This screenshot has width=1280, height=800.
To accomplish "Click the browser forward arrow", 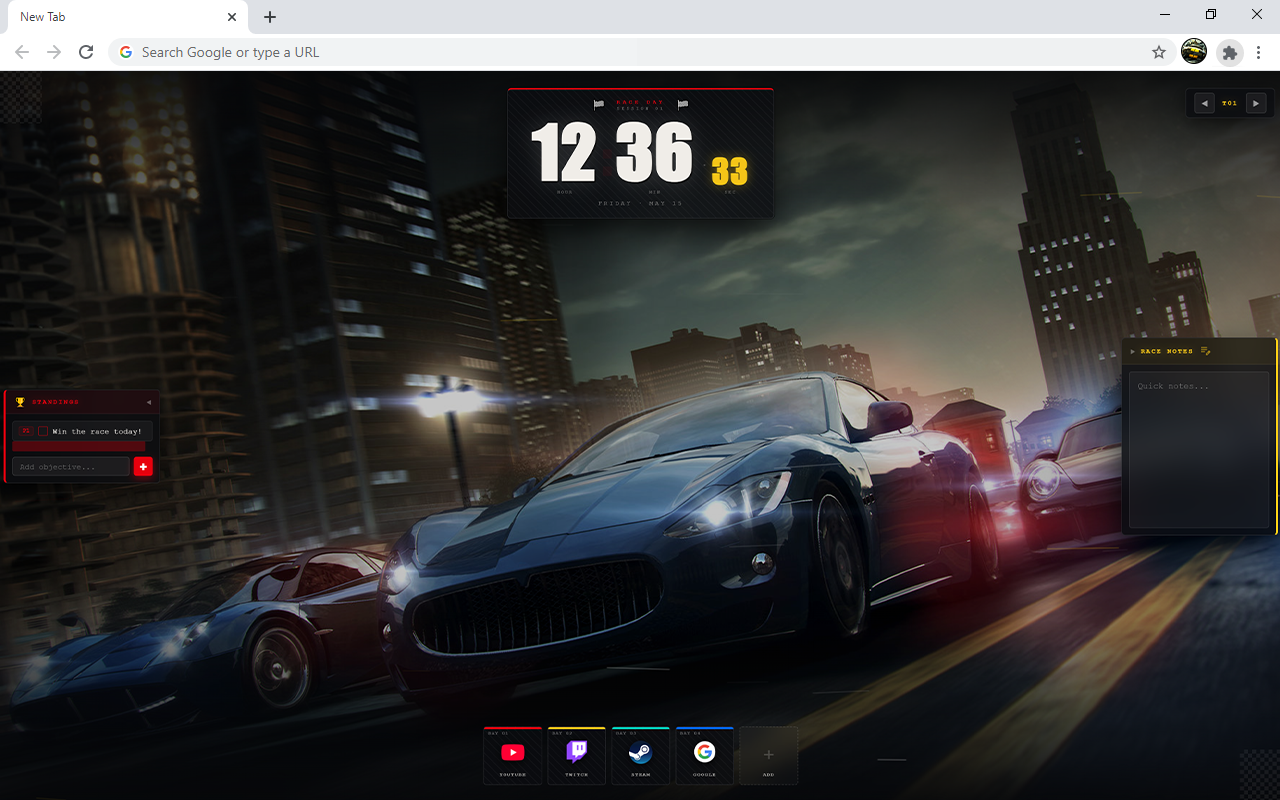I will (x=54, y=52).
